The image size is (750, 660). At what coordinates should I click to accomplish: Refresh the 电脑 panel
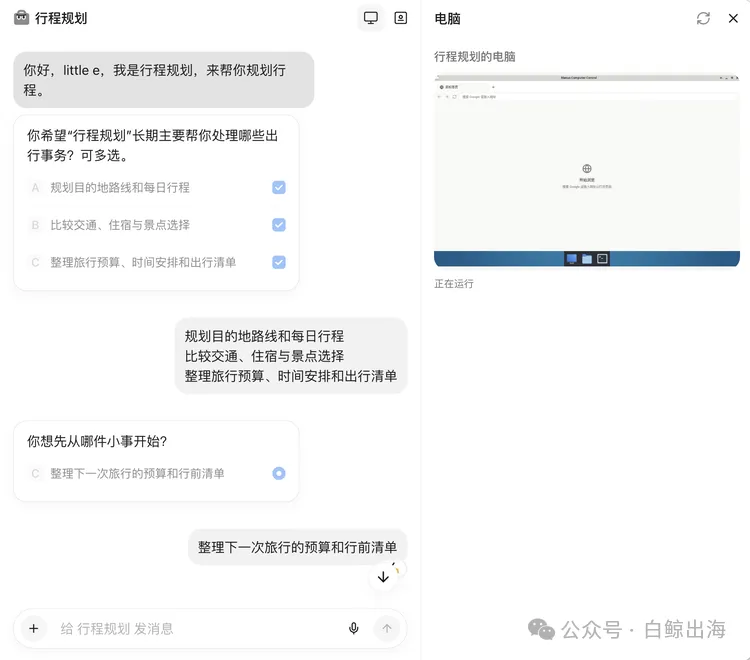[x=703, y=18]
